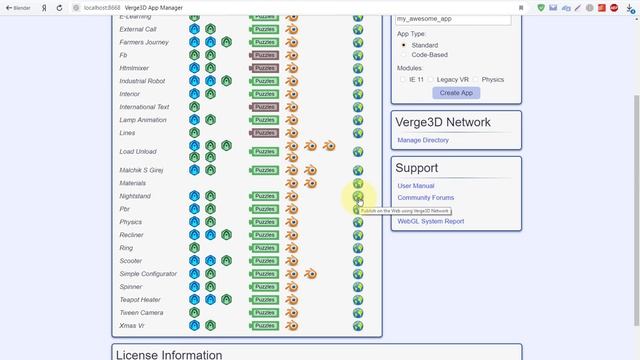Enable the Legacy VR module checkbox
640x360 pixels.
pos(431,79)
